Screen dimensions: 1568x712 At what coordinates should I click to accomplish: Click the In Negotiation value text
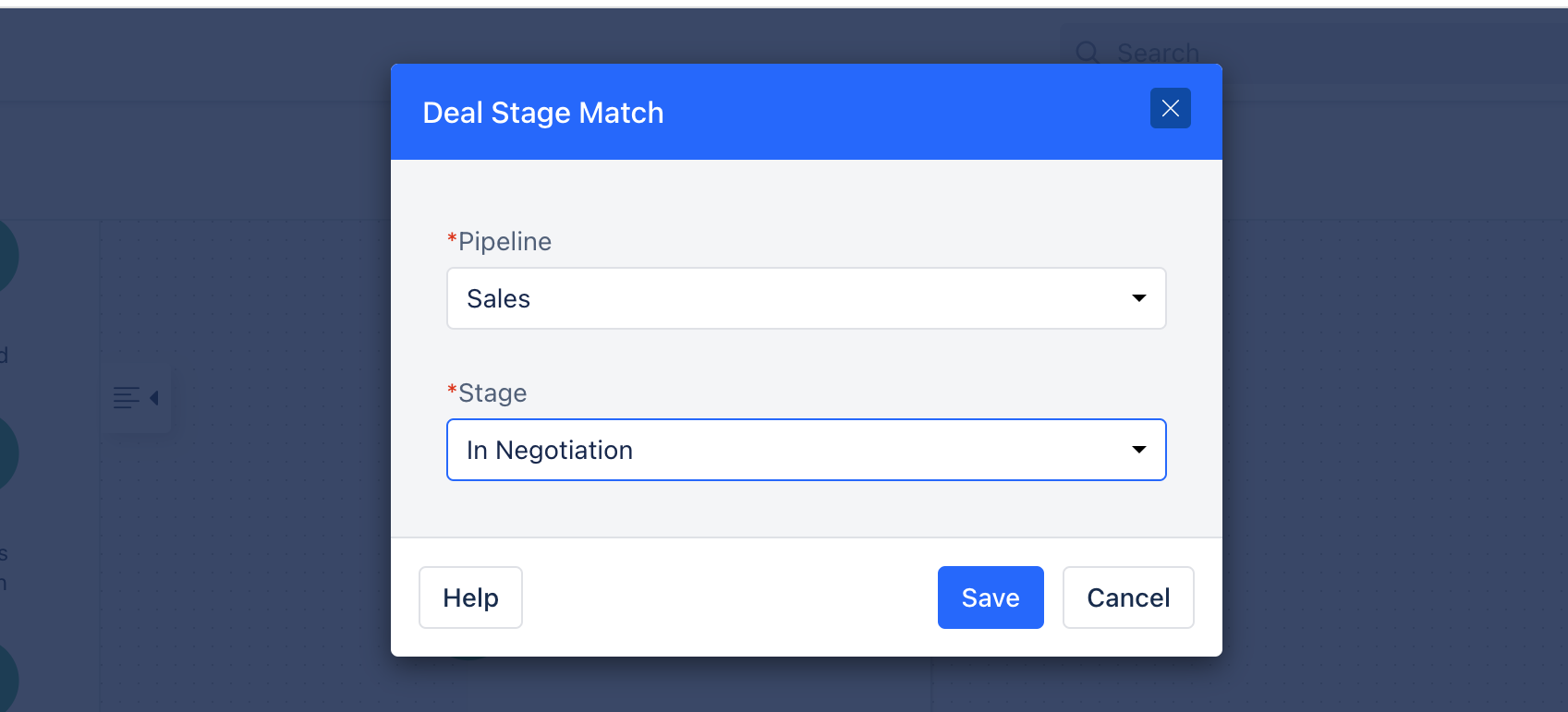(x=550, y=450)
